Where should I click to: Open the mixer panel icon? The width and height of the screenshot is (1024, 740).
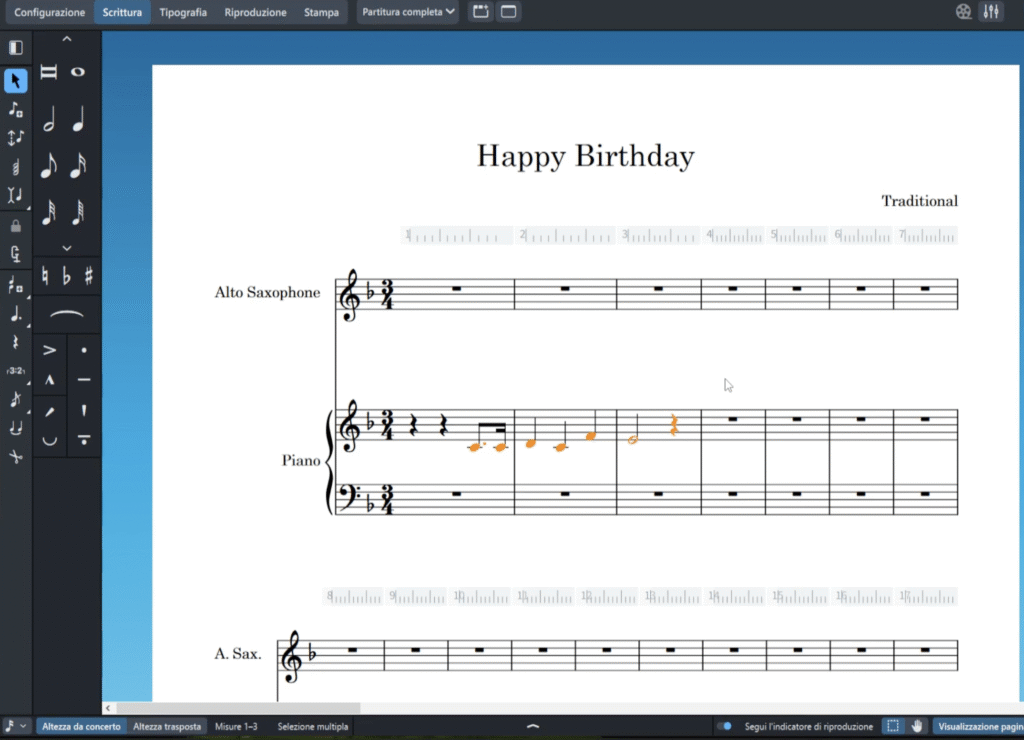[991, 12]
